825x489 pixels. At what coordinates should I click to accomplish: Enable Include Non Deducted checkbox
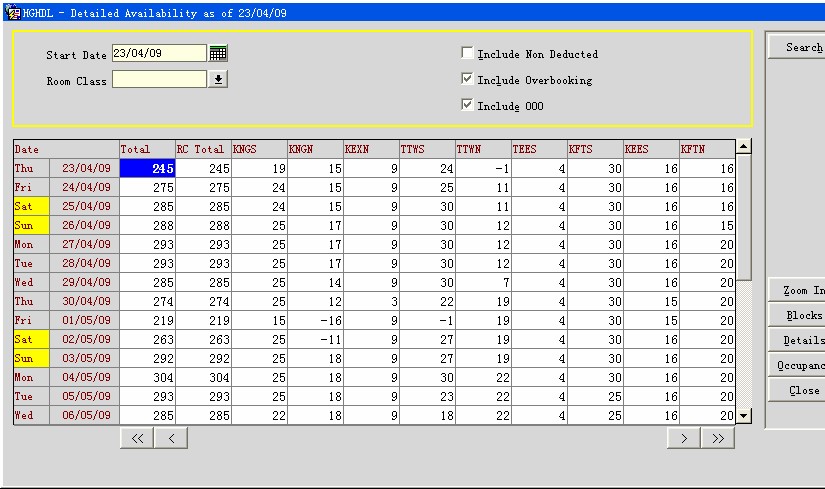pos(467,53)
